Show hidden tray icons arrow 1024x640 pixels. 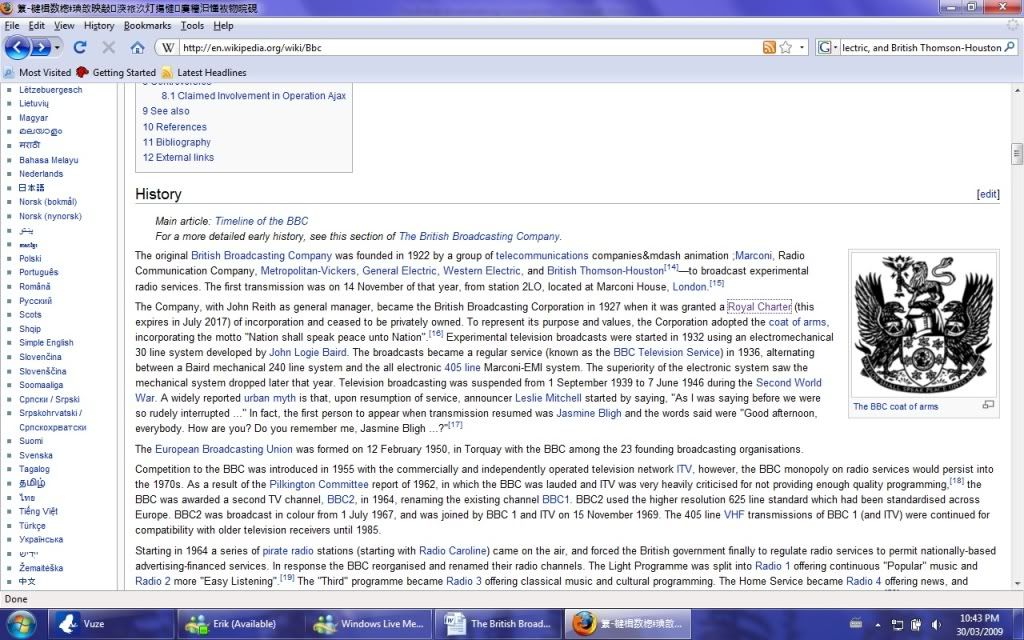pos(878,625)
